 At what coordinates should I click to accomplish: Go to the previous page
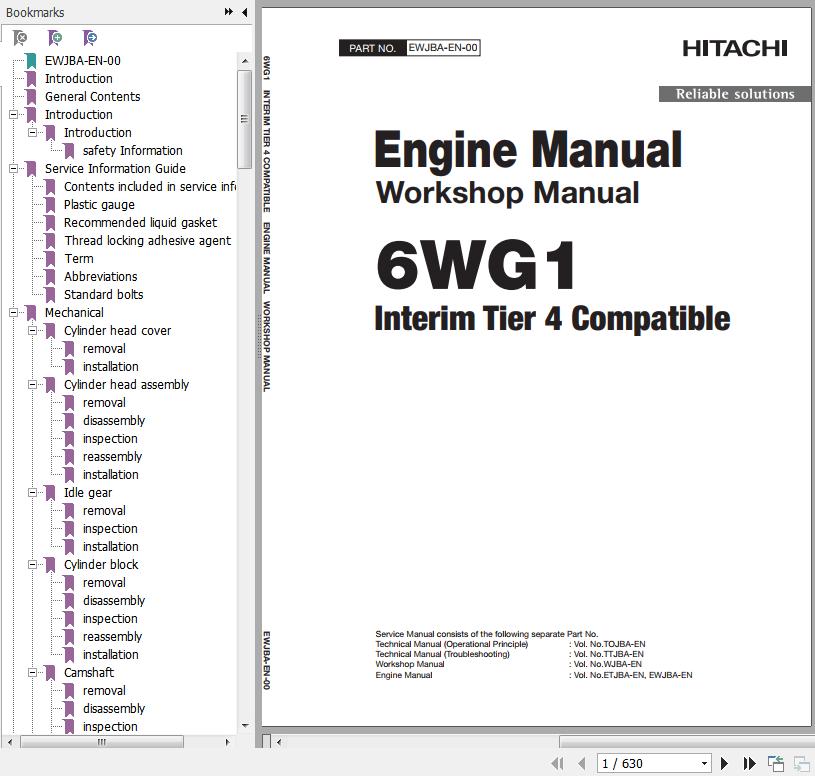582,764
